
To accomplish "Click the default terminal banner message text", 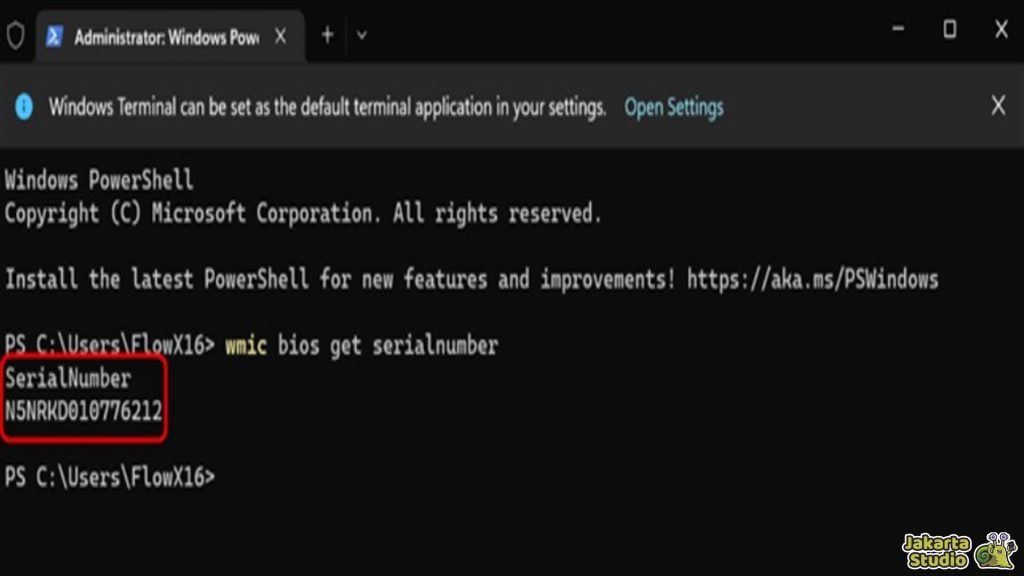I will 327,107.
